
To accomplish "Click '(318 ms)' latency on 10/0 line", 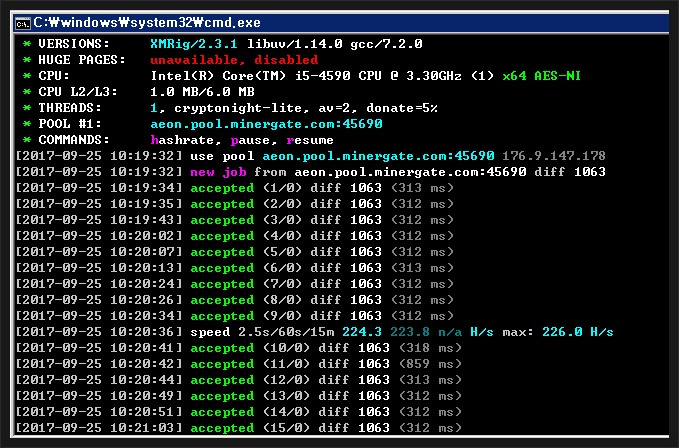I will [430, 348].
